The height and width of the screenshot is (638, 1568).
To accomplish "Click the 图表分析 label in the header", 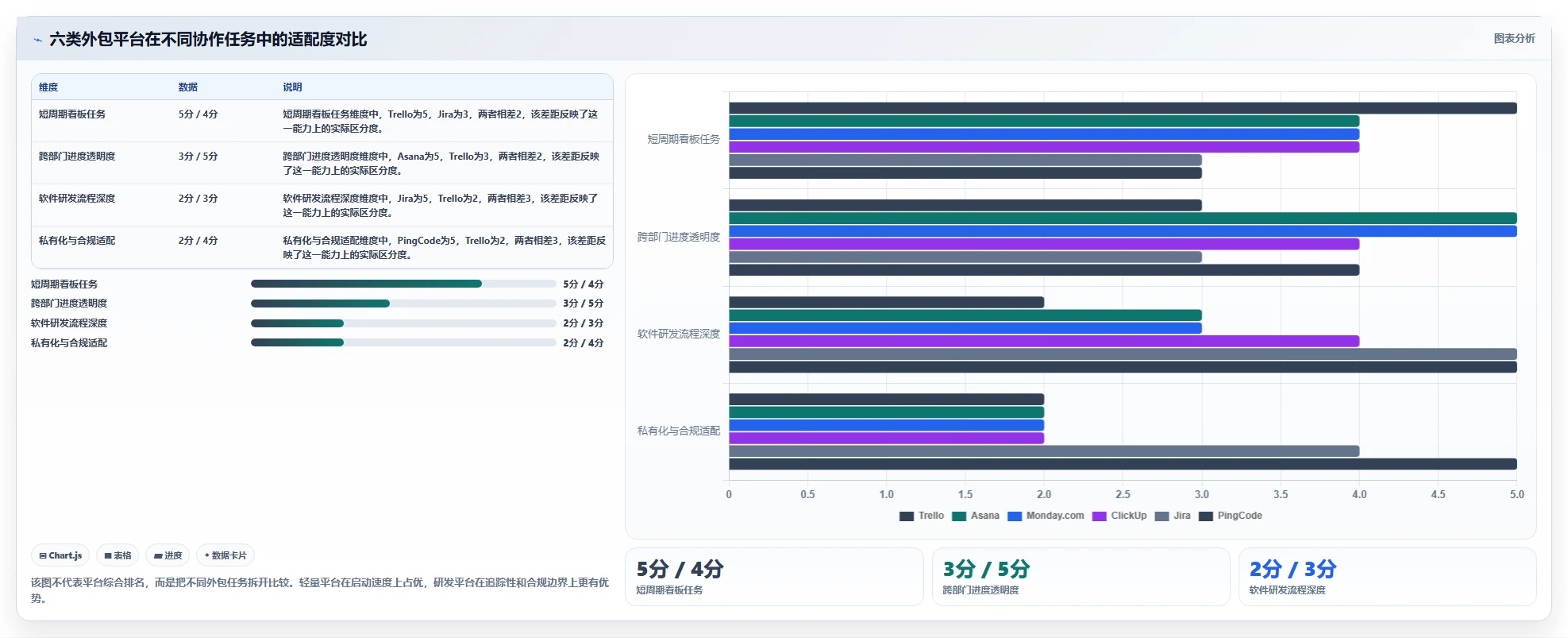I will 1514,38.
